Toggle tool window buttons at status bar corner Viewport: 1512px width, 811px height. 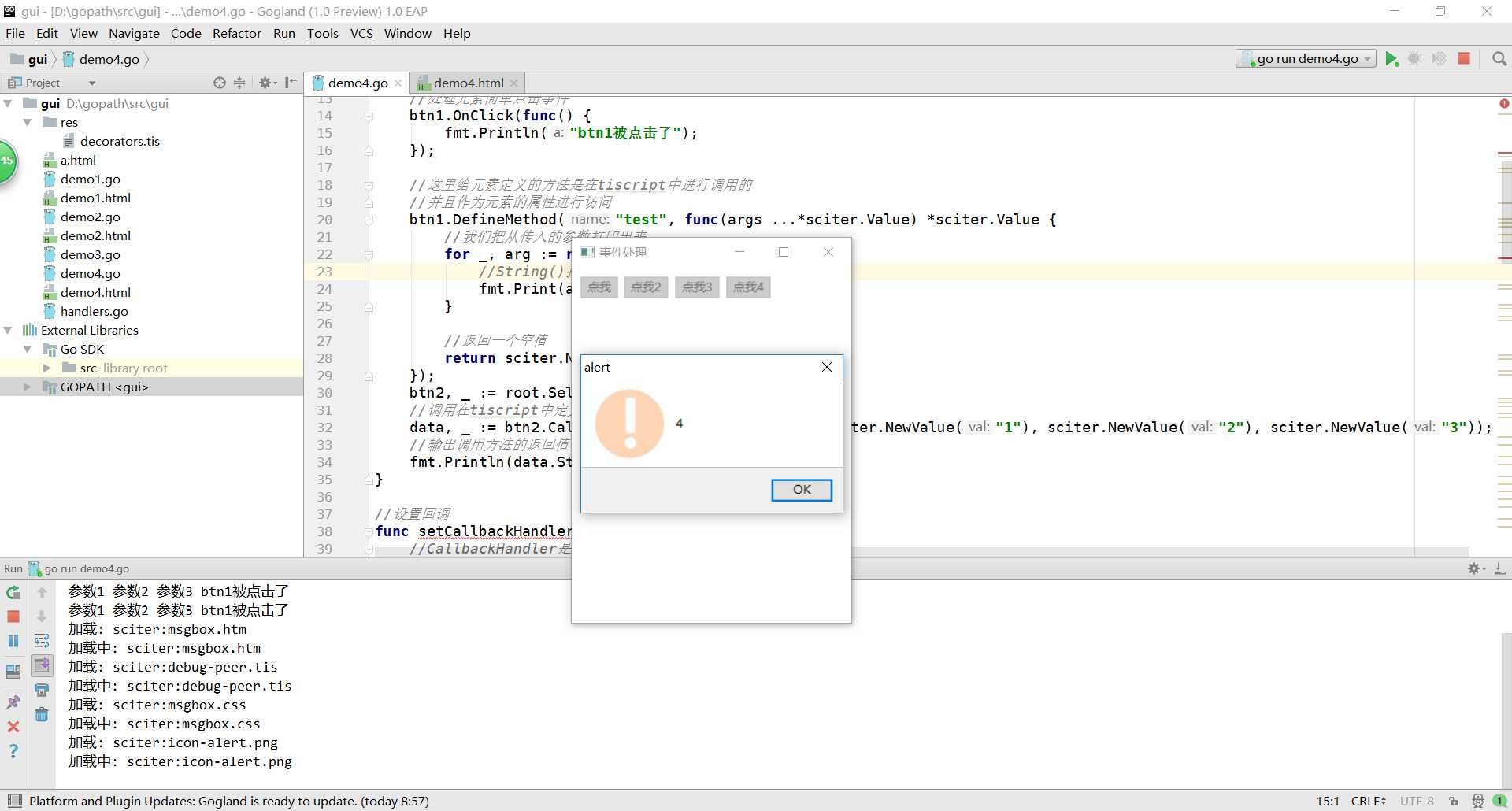click(14, 801)
